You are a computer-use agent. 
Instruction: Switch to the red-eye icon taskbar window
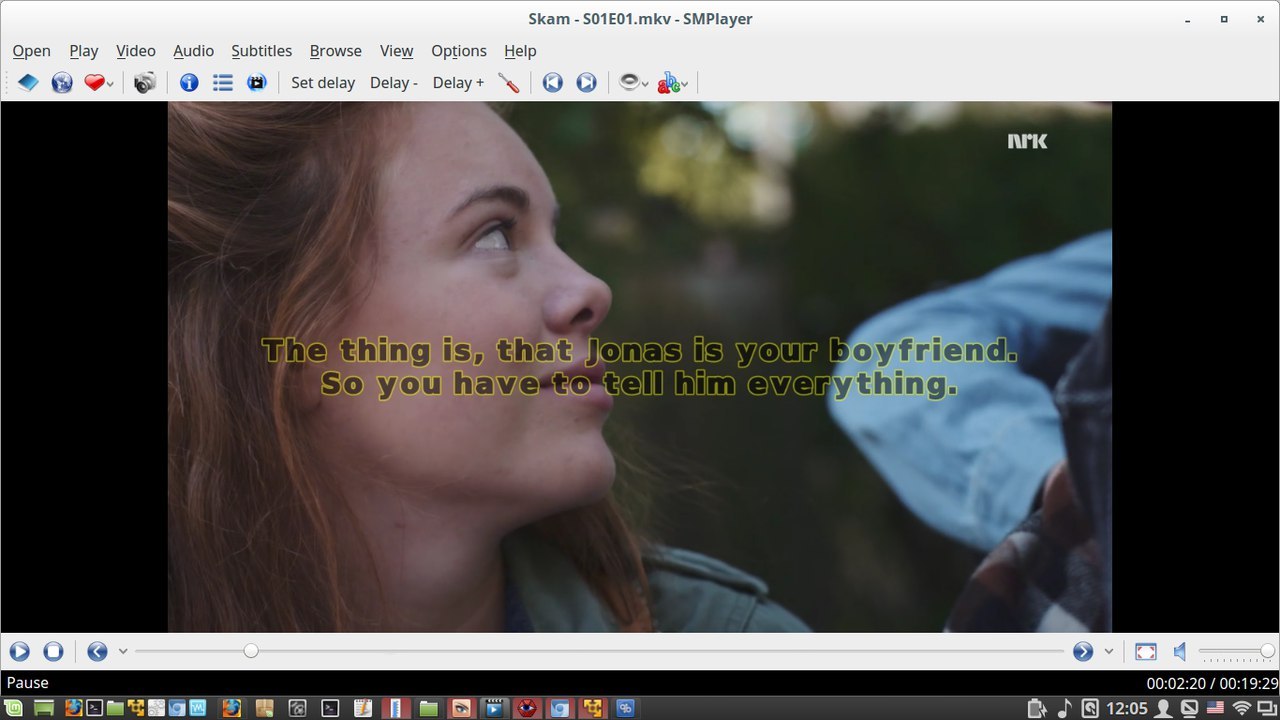coord(527,708)
